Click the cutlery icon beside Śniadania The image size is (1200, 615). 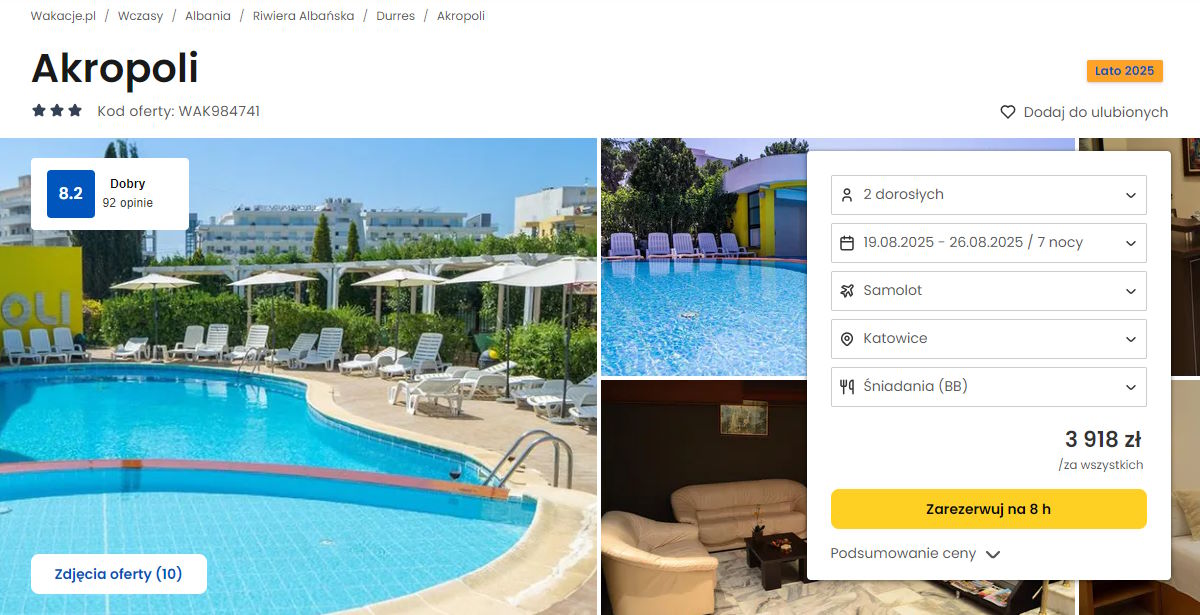(x=847, y=387)
